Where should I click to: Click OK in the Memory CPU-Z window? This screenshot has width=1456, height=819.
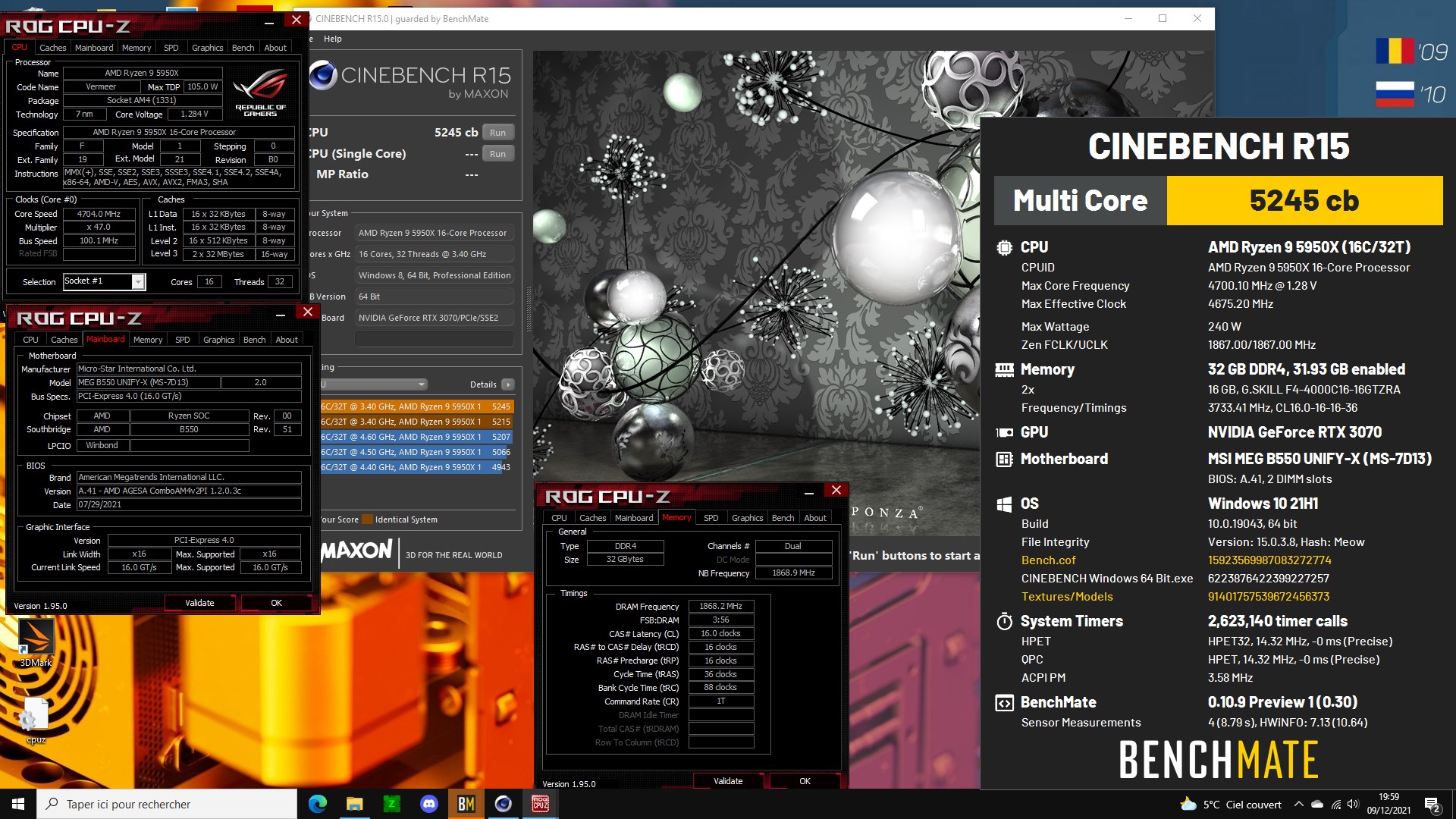pos(805,781)
